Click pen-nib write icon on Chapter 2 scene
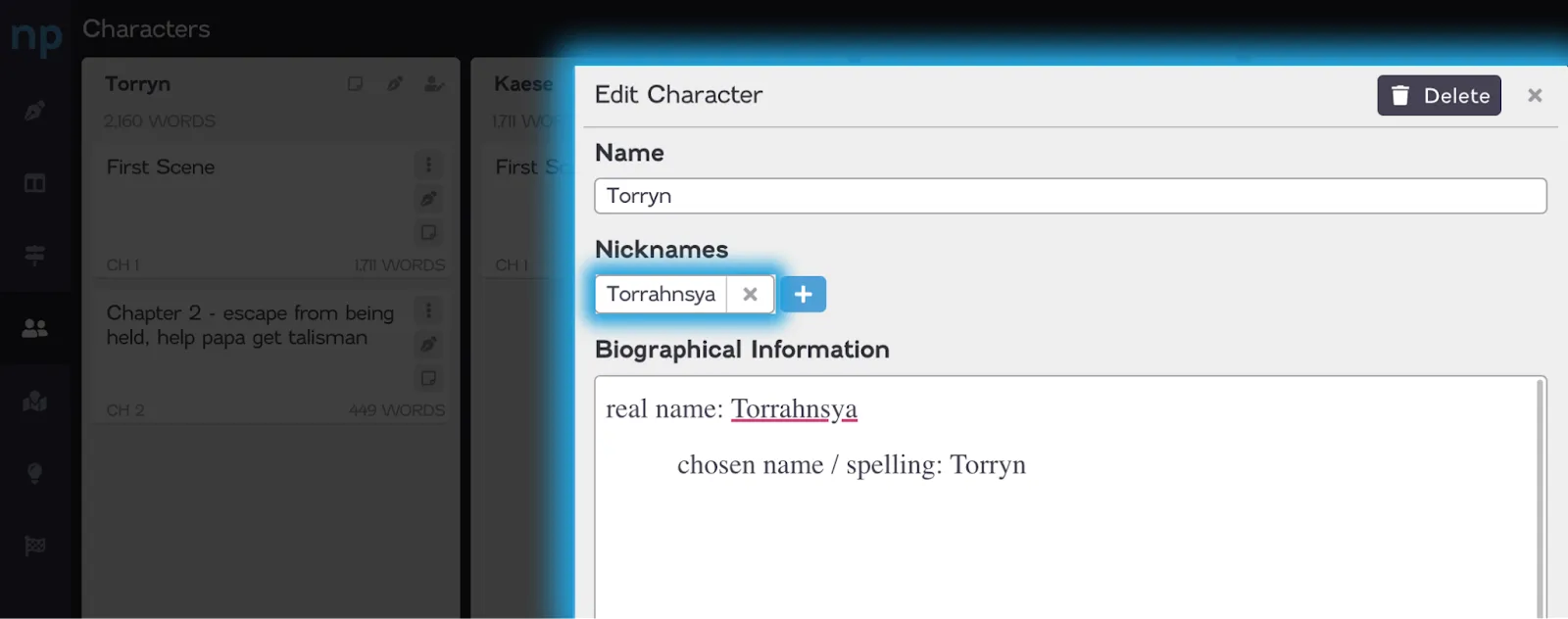This screenshot has width=1568, height=619. [x=428, y=345]
